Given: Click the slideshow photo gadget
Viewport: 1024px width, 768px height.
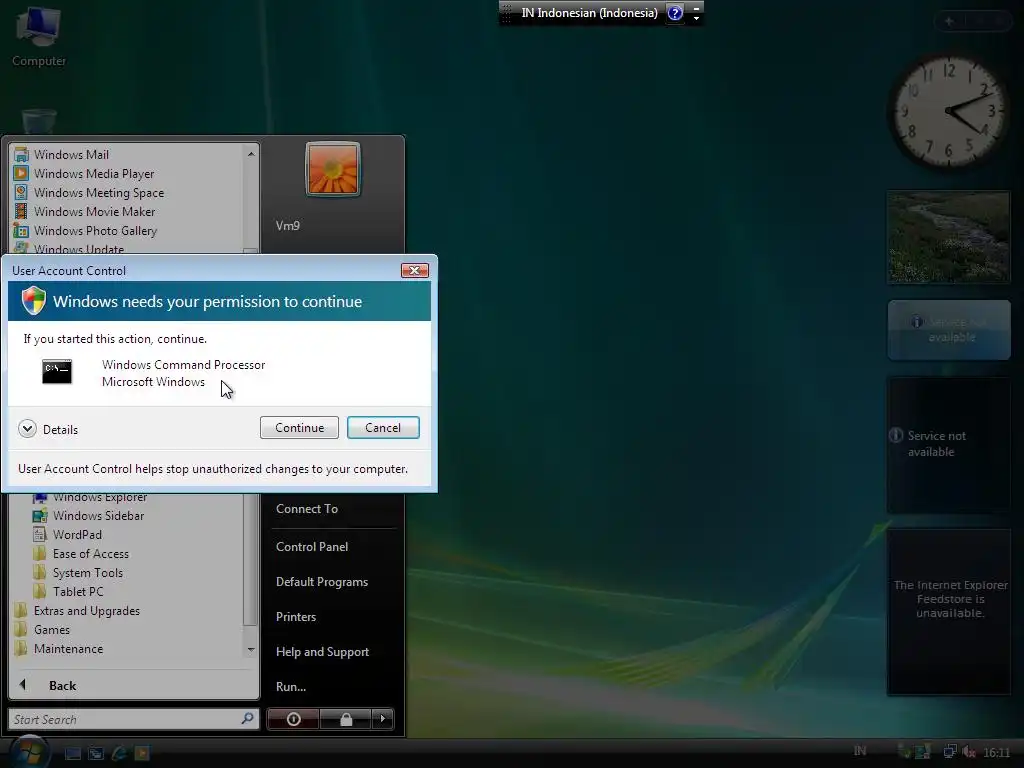Looking at the screenshot, I should (949, 237).
